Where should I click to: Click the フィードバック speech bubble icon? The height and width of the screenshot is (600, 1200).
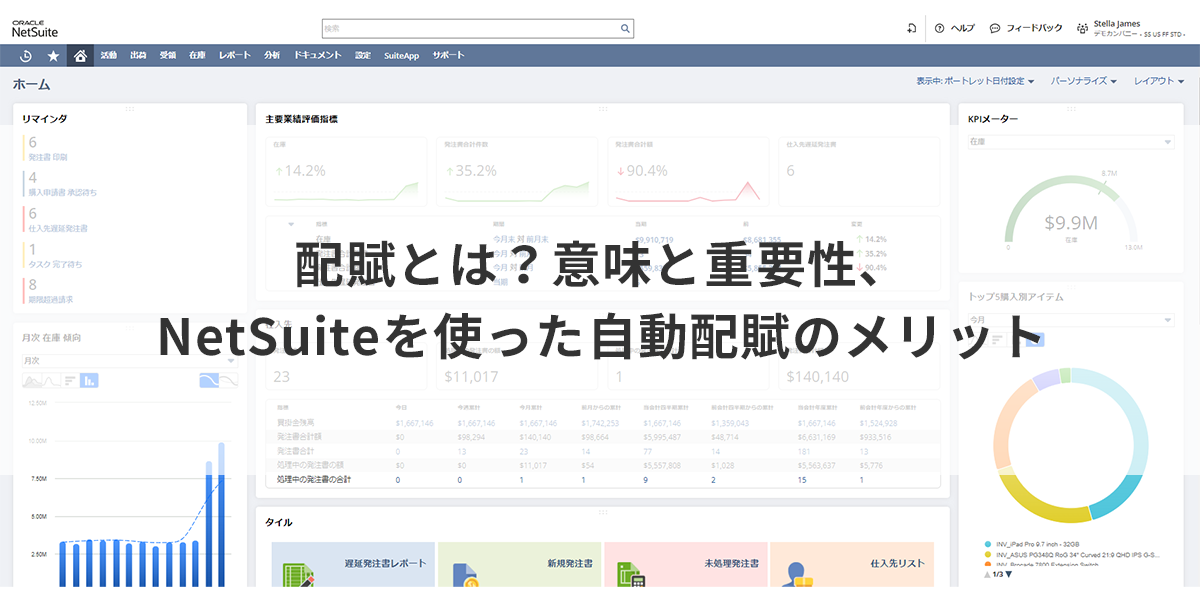pos(995,28)
